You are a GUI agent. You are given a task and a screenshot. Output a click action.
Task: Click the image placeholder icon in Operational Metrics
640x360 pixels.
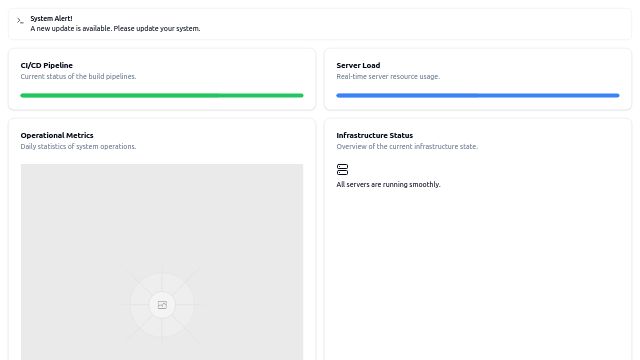(162, 305)
